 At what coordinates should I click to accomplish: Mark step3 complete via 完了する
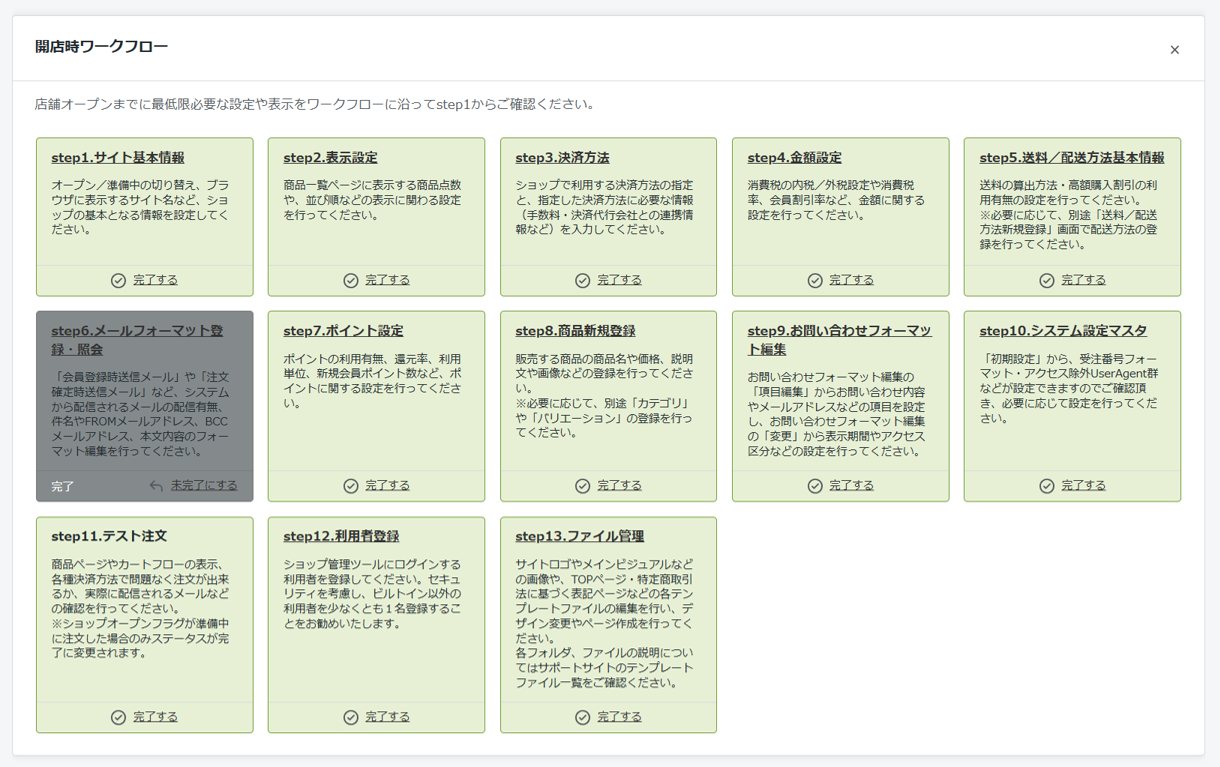coord(619,281)
